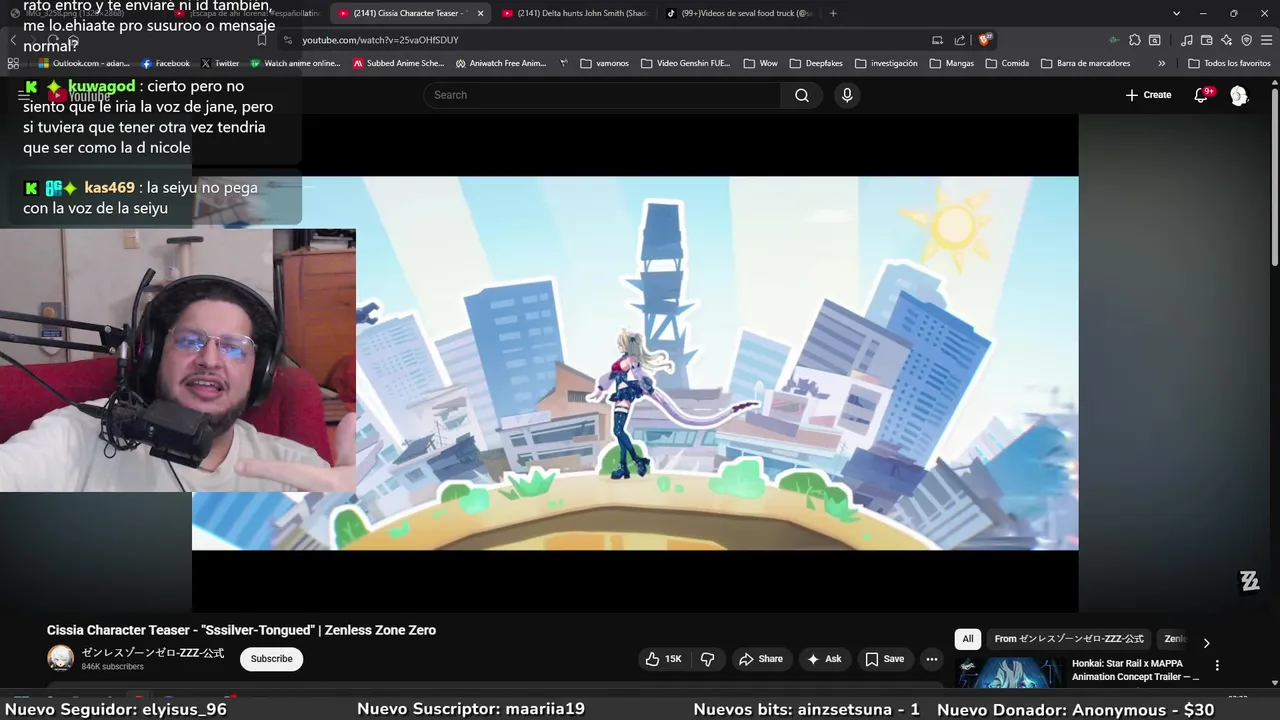
Task: Open the Mangas bookmark folder
Action: [952, 63]
